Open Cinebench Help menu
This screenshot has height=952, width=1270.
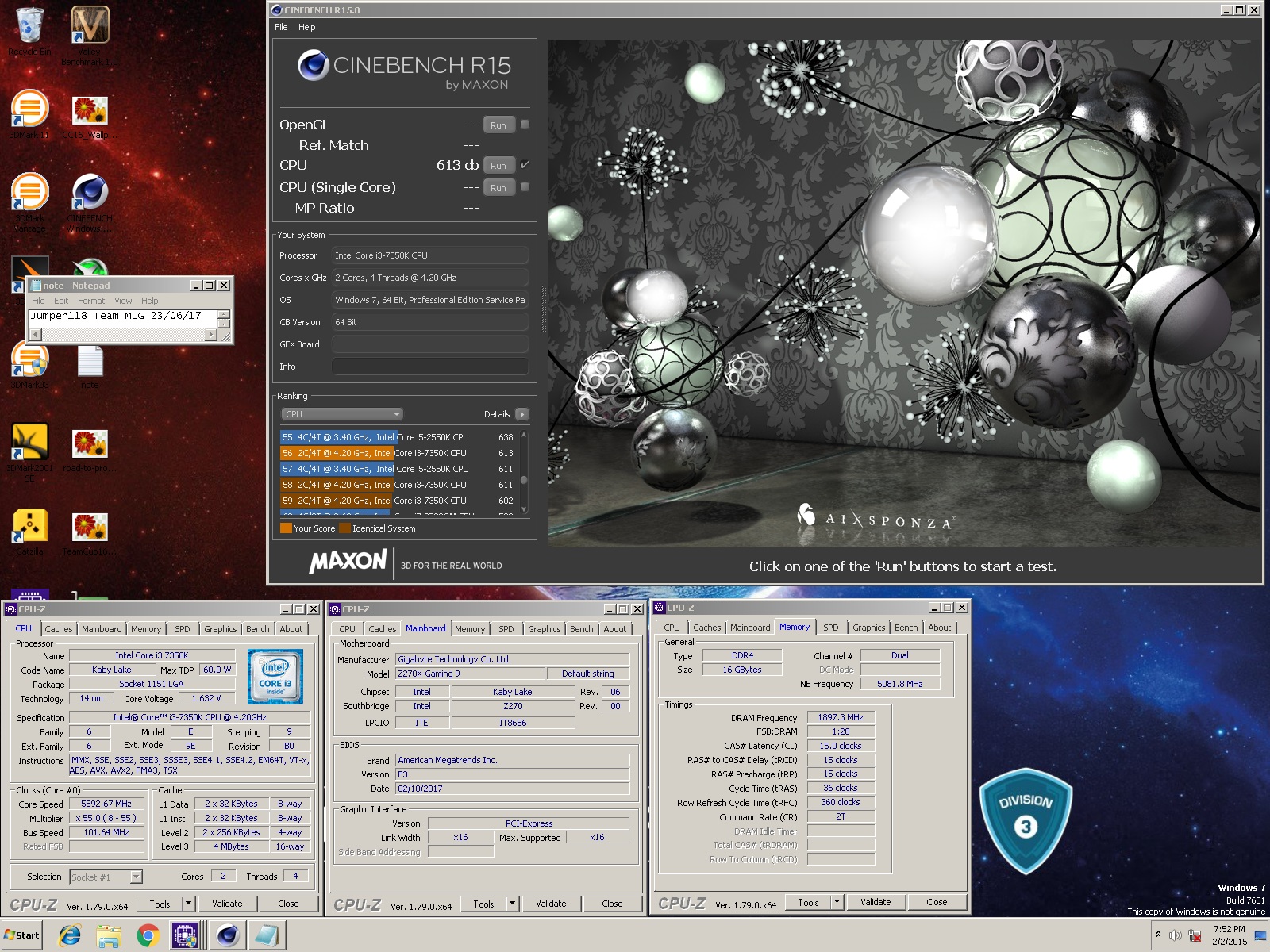pos(307,27)
